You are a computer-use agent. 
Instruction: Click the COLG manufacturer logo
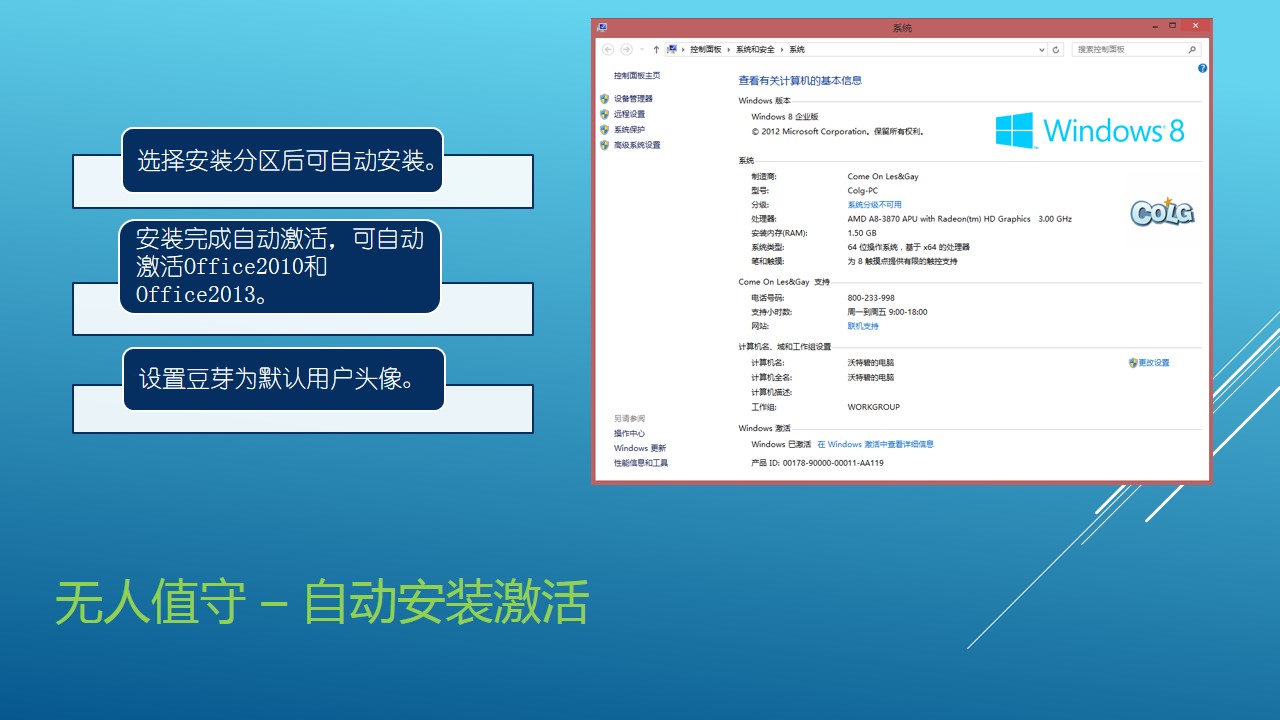pos(1162,211)
